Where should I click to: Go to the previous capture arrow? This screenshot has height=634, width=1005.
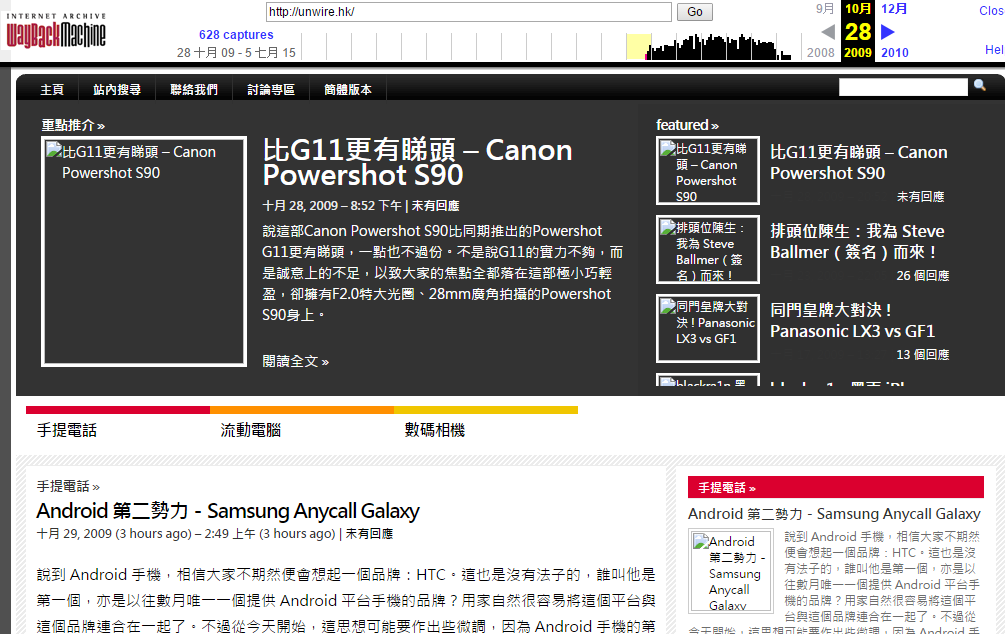[828, 32]
